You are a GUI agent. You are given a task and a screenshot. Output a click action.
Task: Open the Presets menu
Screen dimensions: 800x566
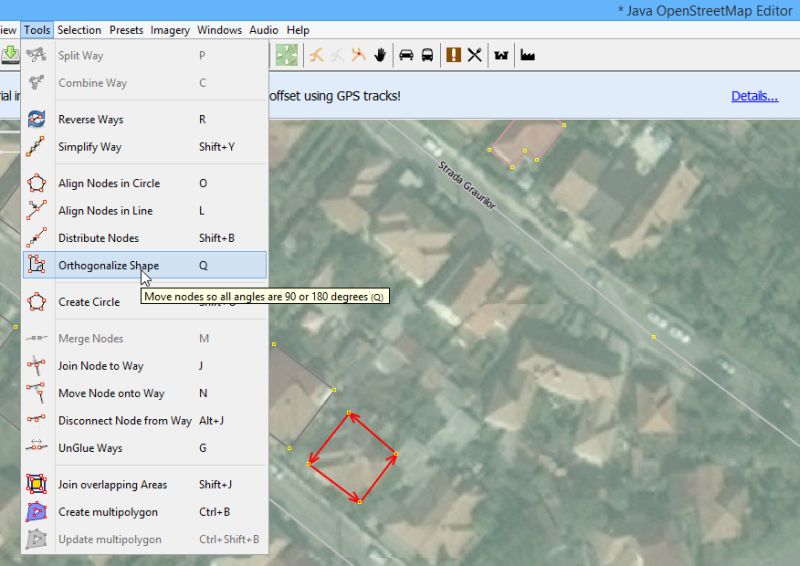click(126, 30)
